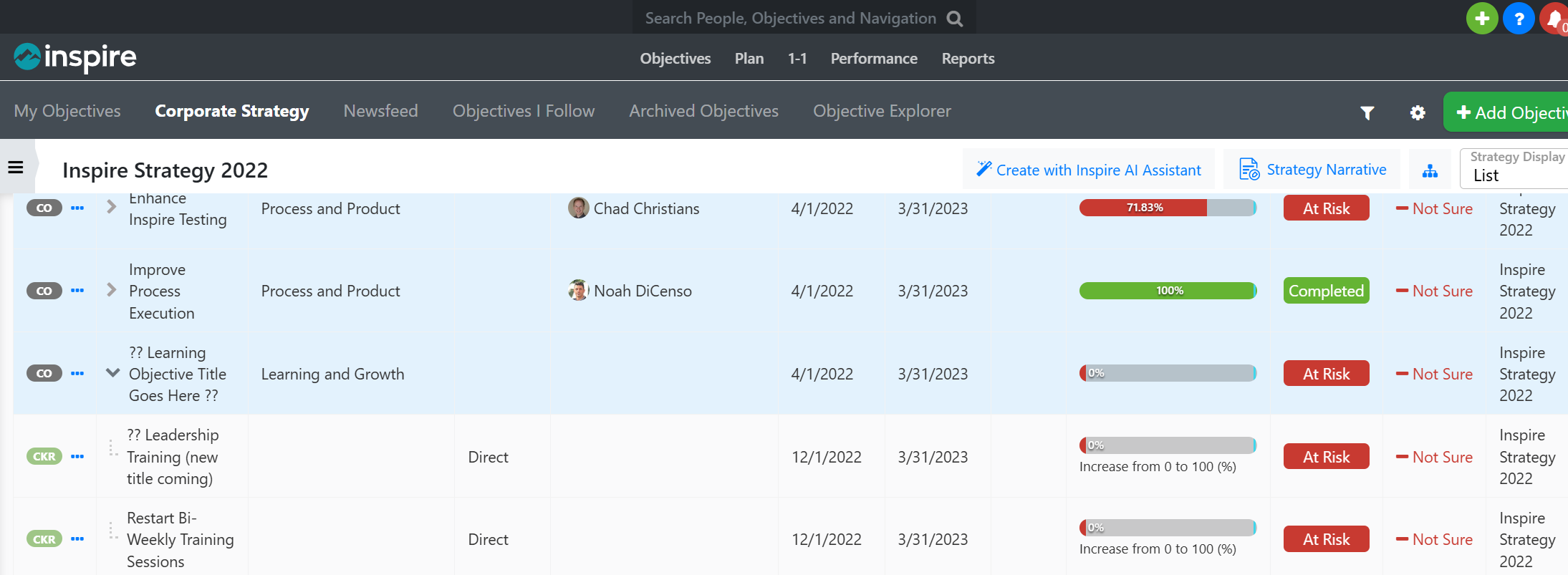This screenshot has height=575, width=1568.
Task: Open the green plus quick-add icon
Action: tap(1481, 19)
